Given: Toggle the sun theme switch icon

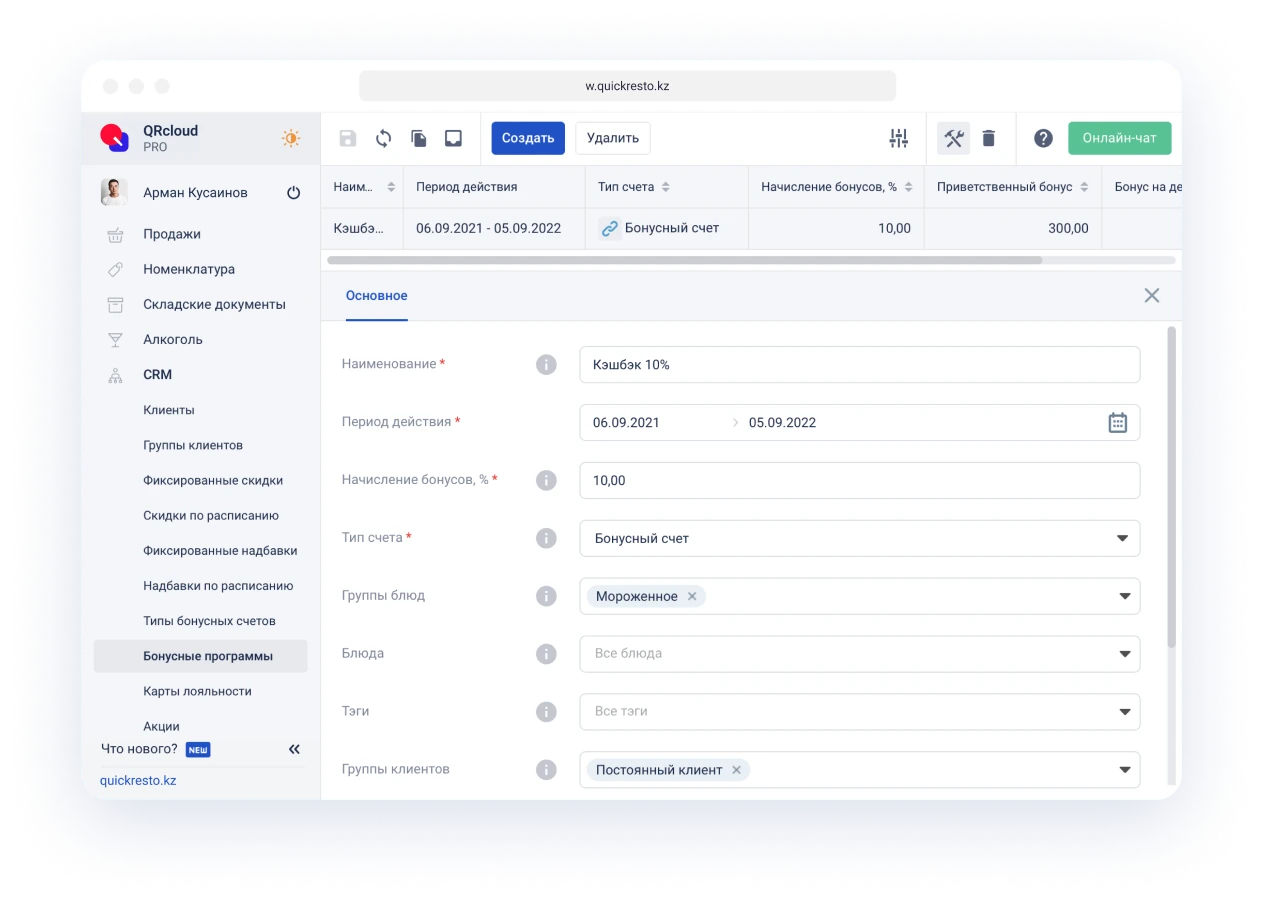Looking at the screenshot, I should pos(291,138).
